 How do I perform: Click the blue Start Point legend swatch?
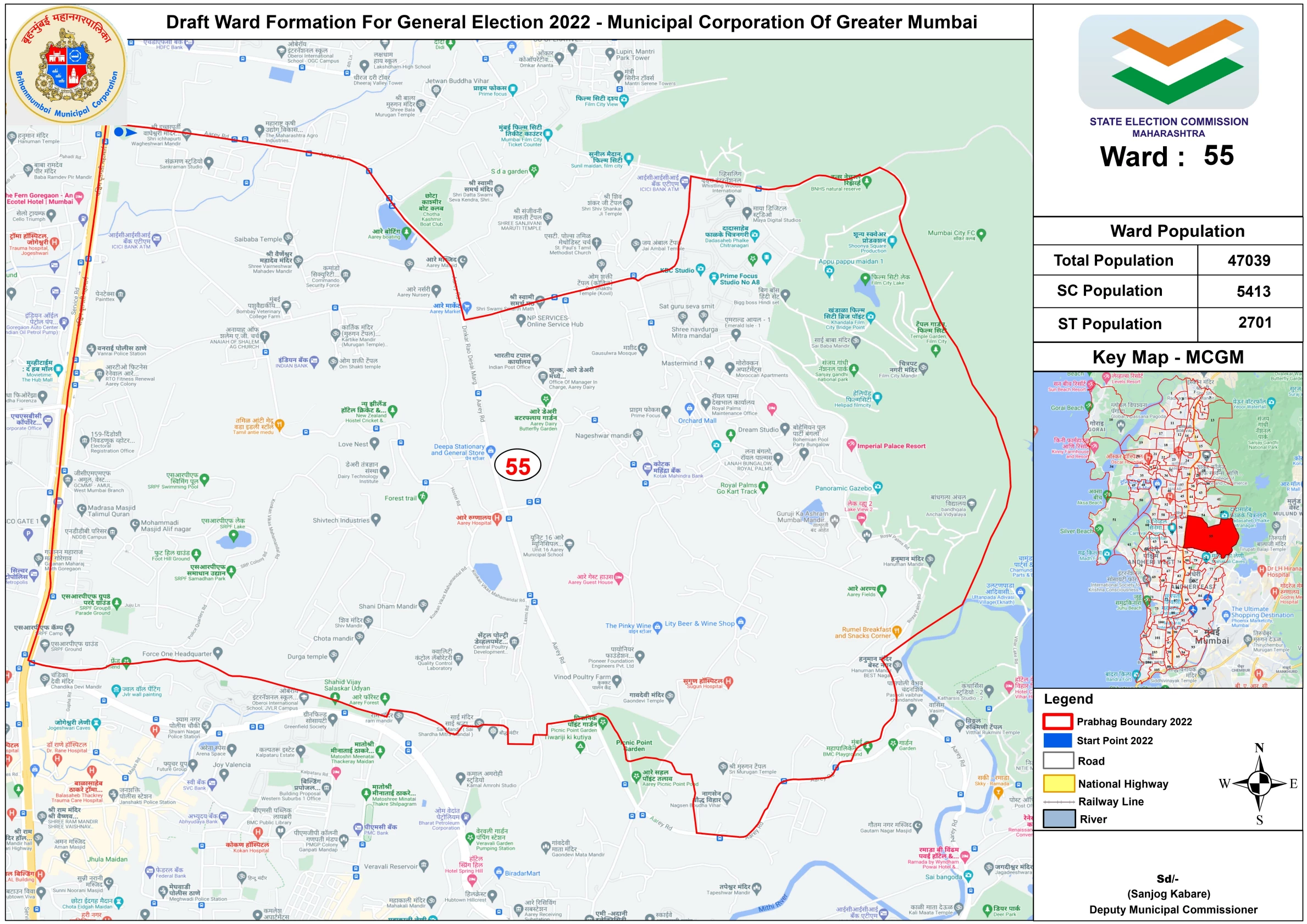pyautogui.click(x=1057, y=740)
